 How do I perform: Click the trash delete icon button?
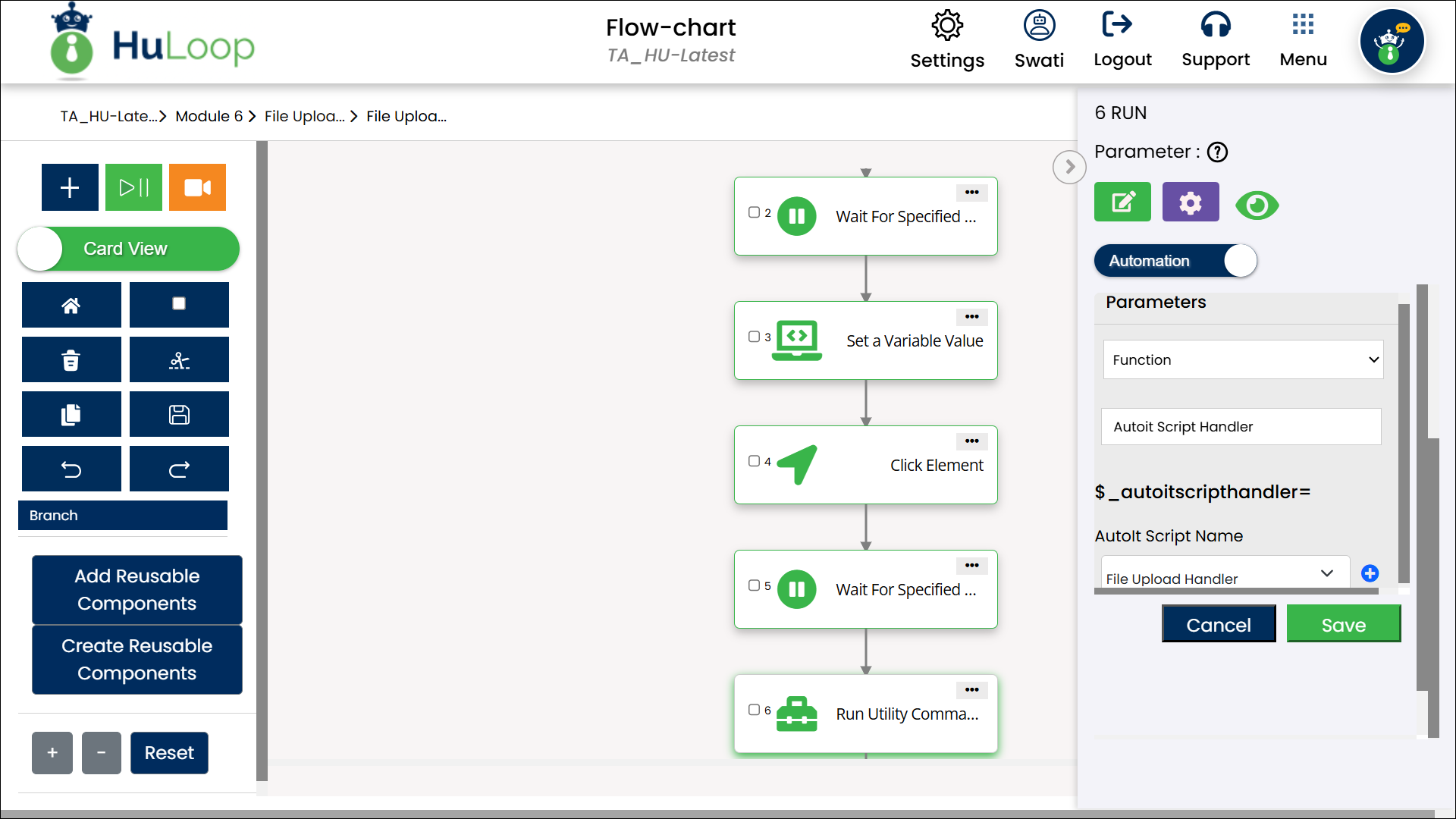pos(71,360)
